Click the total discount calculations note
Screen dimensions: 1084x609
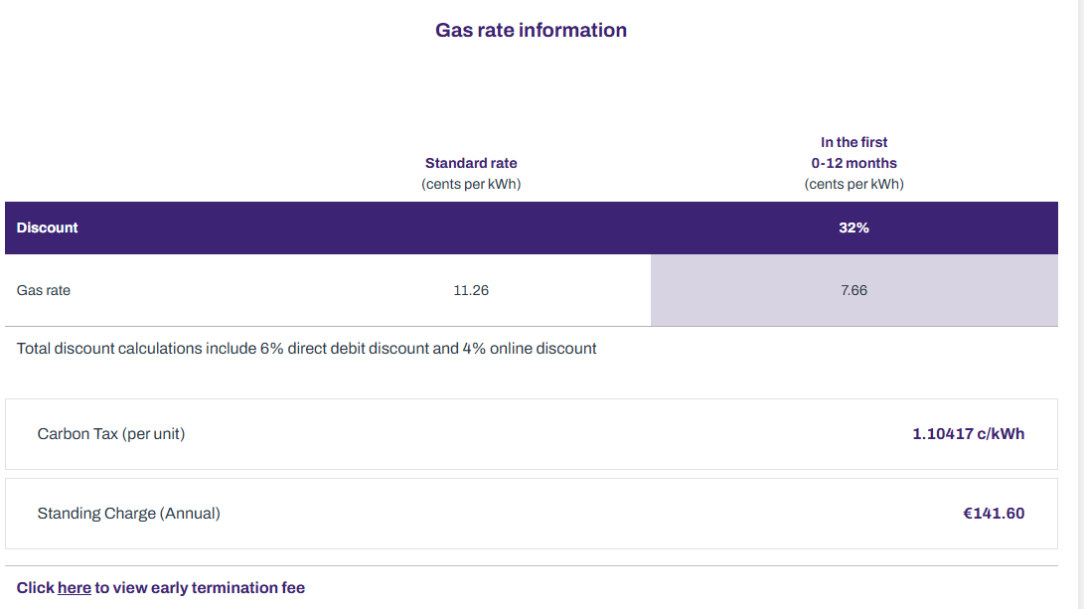coord(307,349)
